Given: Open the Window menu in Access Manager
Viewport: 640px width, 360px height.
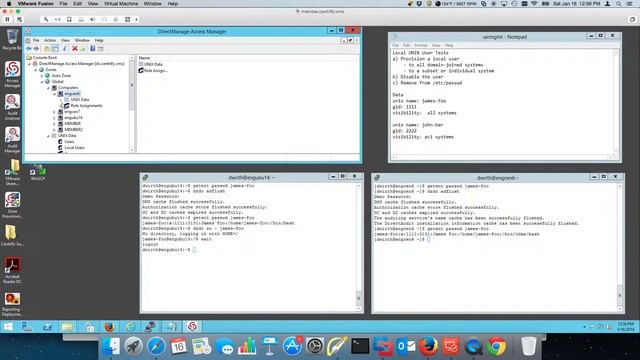Looking at the screenshot, I should pos(82,40).
